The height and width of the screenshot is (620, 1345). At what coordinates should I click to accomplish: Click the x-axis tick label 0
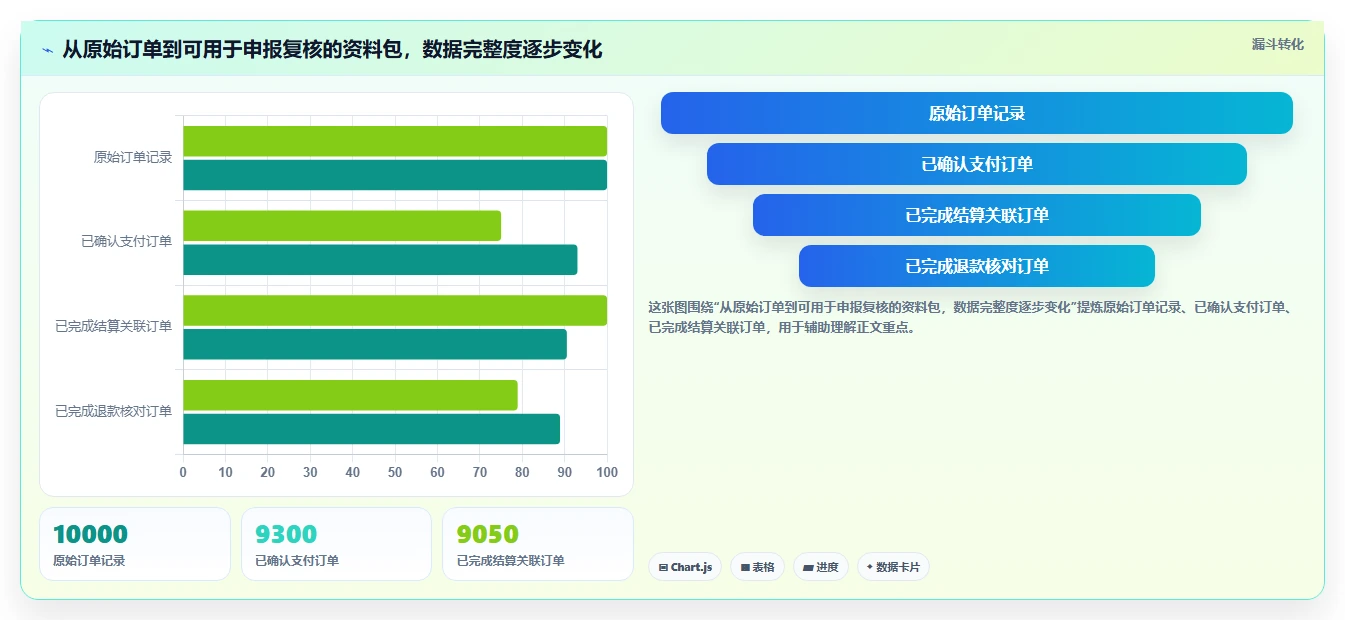[x=183, y=472]
